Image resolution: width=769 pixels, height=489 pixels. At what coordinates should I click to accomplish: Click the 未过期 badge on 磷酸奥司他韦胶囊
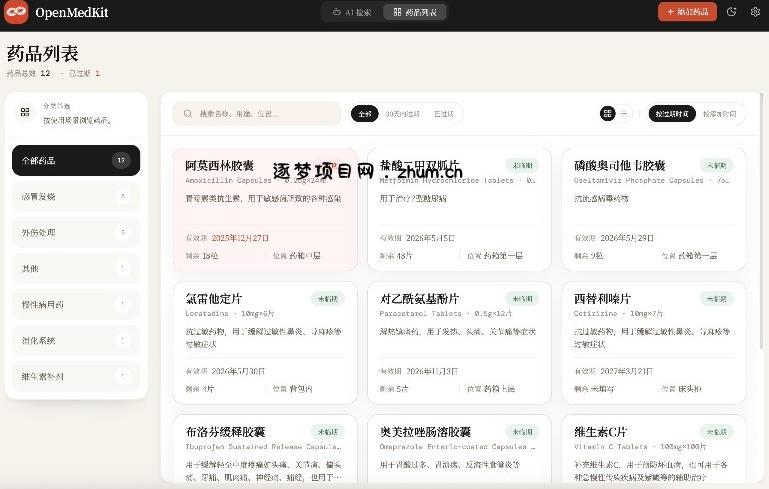(717, 166)
